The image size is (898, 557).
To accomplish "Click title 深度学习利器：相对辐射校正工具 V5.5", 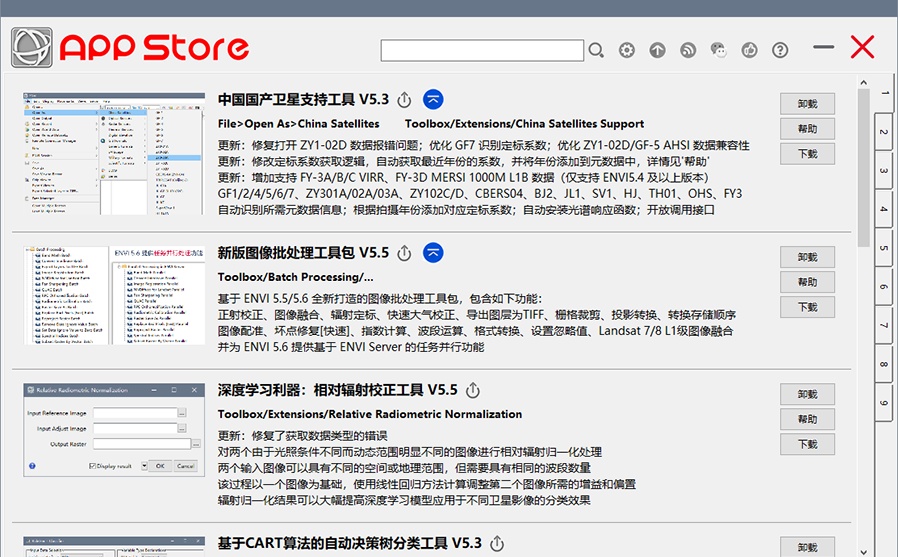I will 337,390.
